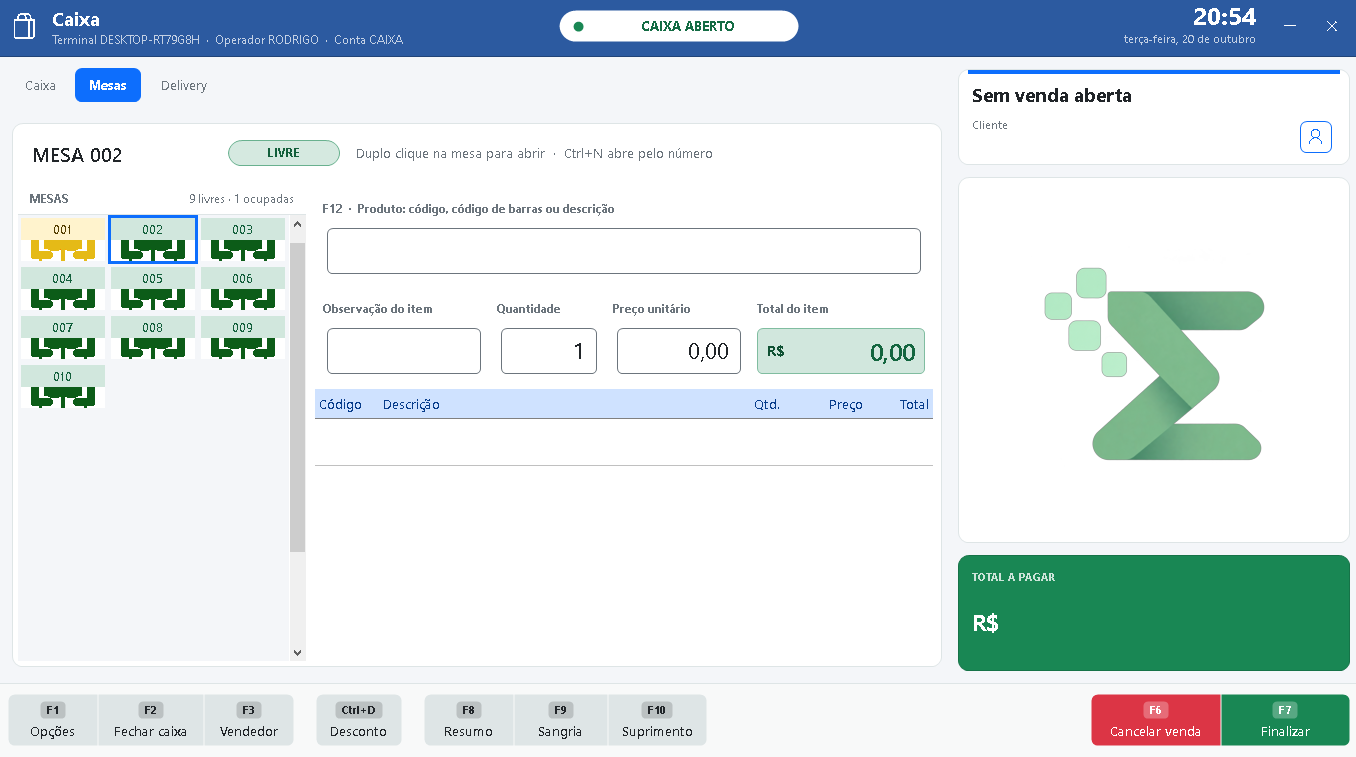The image size is (1356, 757).
Task: Select table 009 icon
Action: coord(243,338)
